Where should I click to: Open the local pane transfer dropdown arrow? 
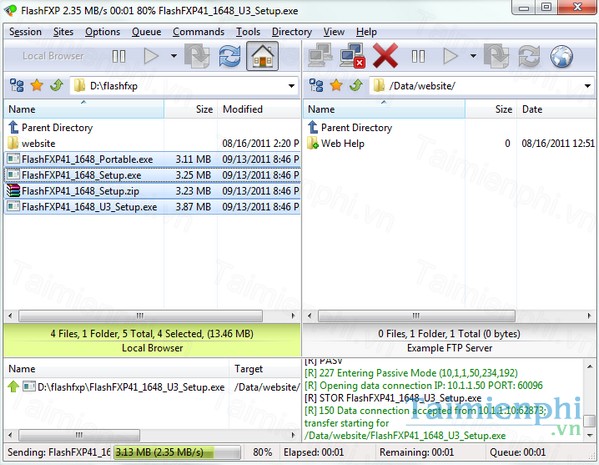click(174, 56)
